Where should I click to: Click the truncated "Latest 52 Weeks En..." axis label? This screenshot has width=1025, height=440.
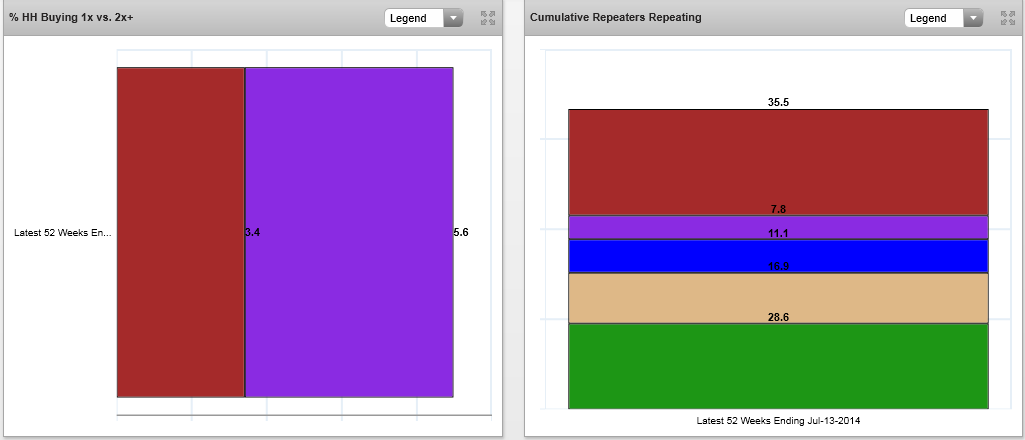[x=62, y=232]
